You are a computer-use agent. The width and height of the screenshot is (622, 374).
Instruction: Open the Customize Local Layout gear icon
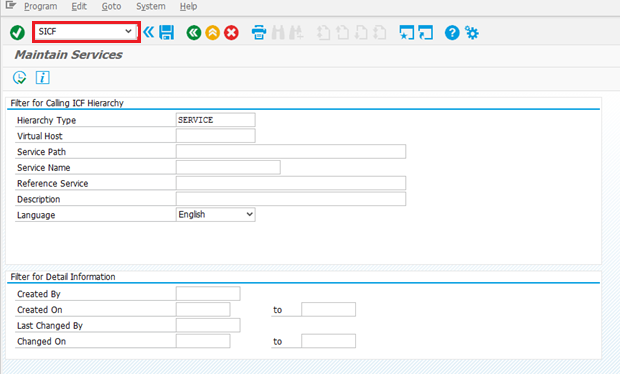click(472, 33)
